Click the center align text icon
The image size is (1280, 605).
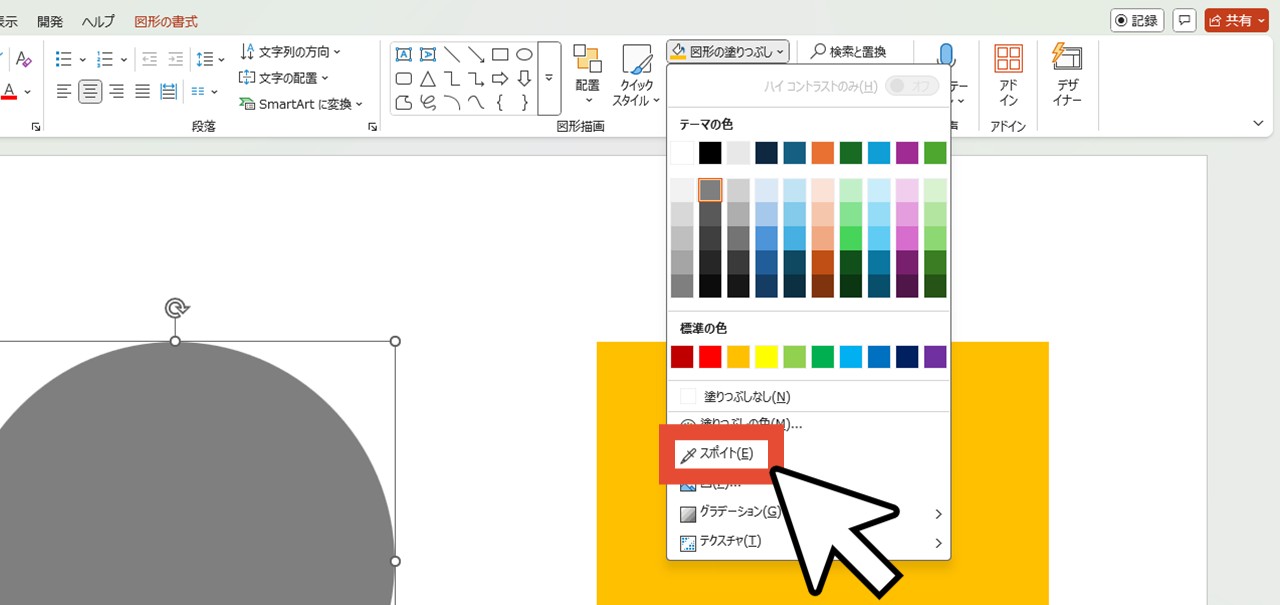pyautogui.click(x=90, y=92)
